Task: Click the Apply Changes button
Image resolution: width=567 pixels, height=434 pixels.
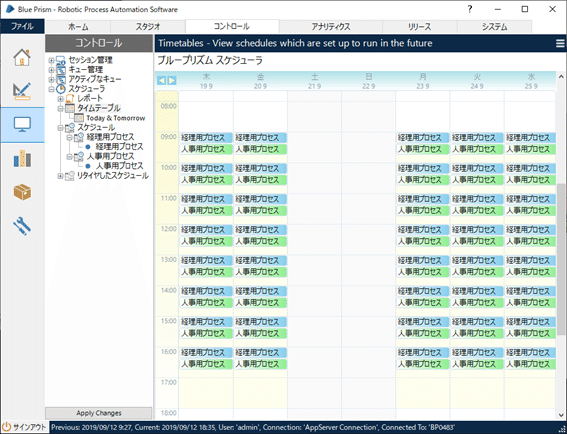Action: [98, 413]
